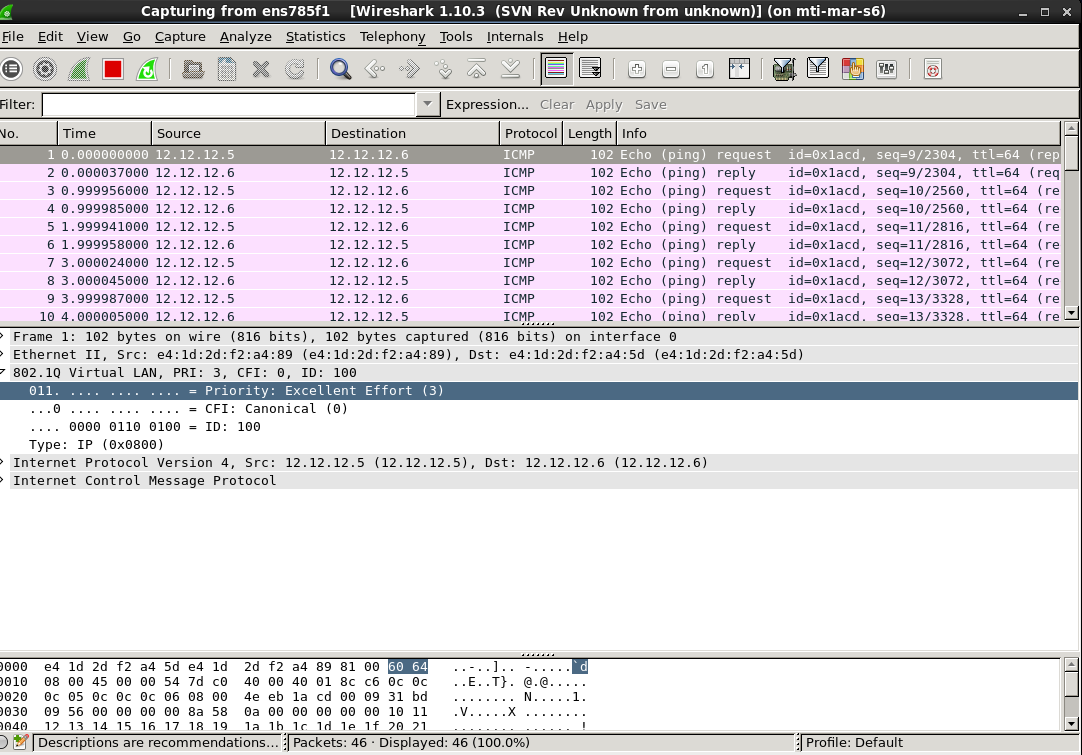This screenshot has width=1082, height=755.
Task: Sort by Destination column header
Action: [x=412, y=133]
